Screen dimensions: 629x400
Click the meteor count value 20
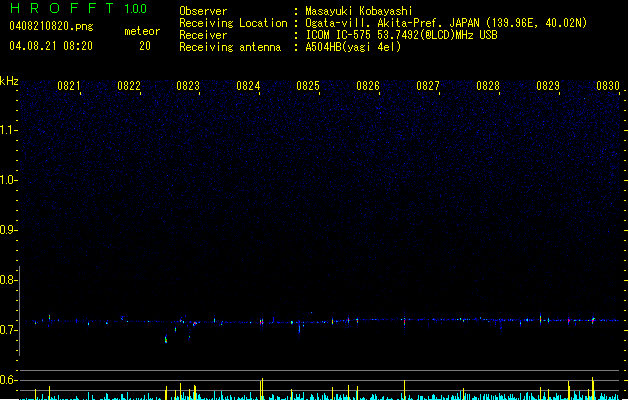click(145, 46)
